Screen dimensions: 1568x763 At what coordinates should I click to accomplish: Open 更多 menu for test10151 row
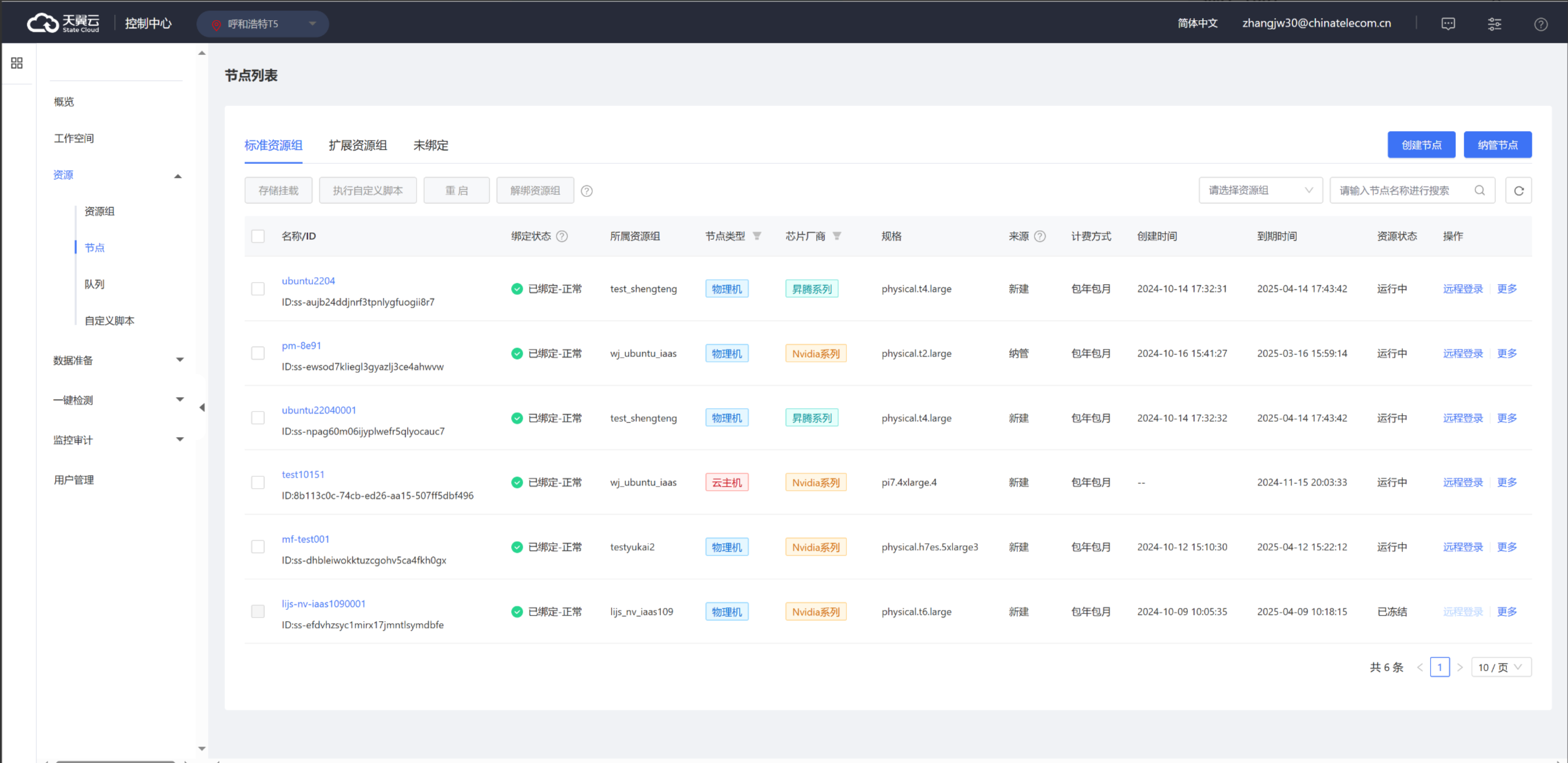point(1507,482)
